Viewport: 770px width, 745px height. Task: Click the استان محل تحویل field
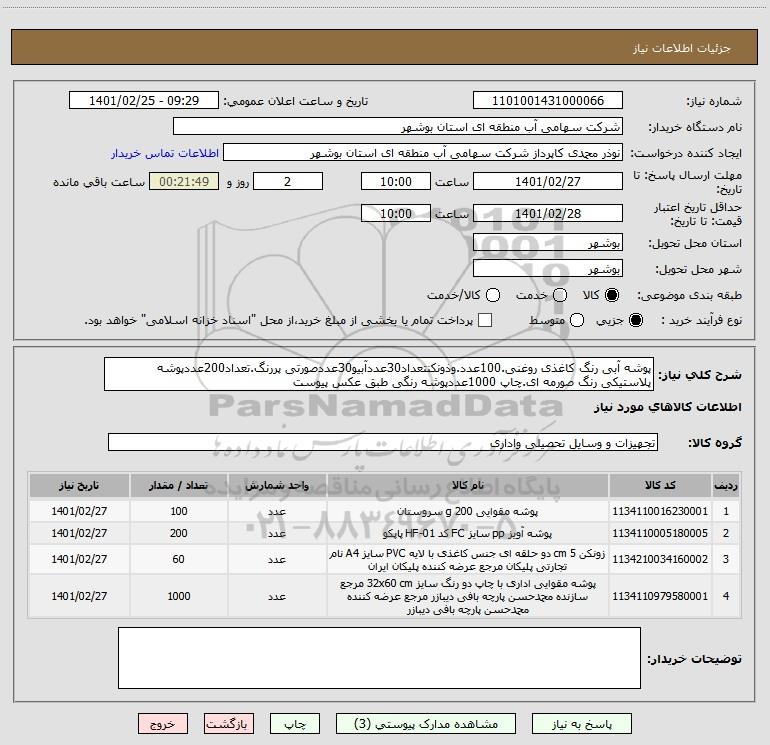coord(548,242)
